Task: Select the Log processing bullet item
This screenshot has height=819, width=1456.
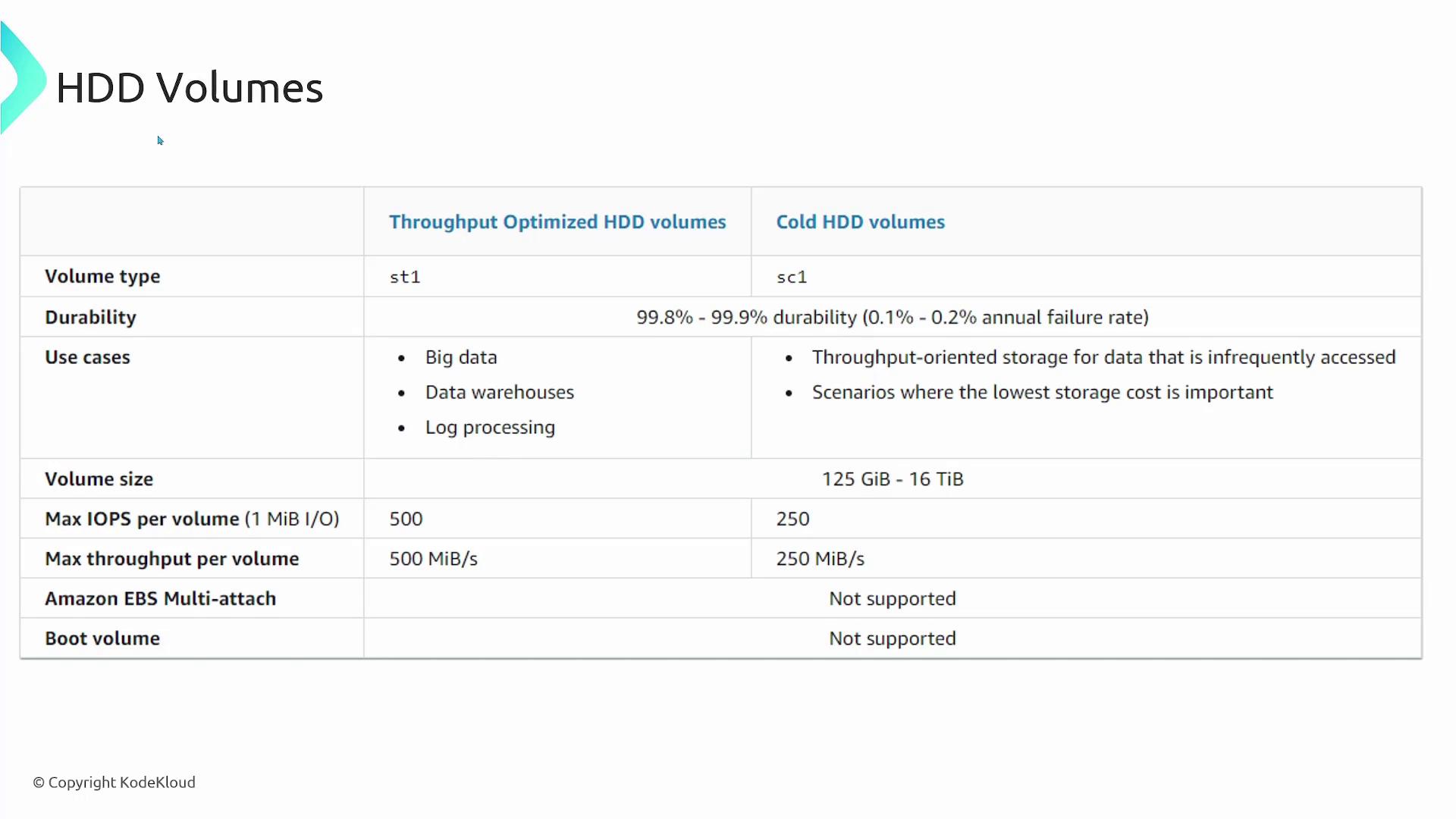Action: coord(490,428)
